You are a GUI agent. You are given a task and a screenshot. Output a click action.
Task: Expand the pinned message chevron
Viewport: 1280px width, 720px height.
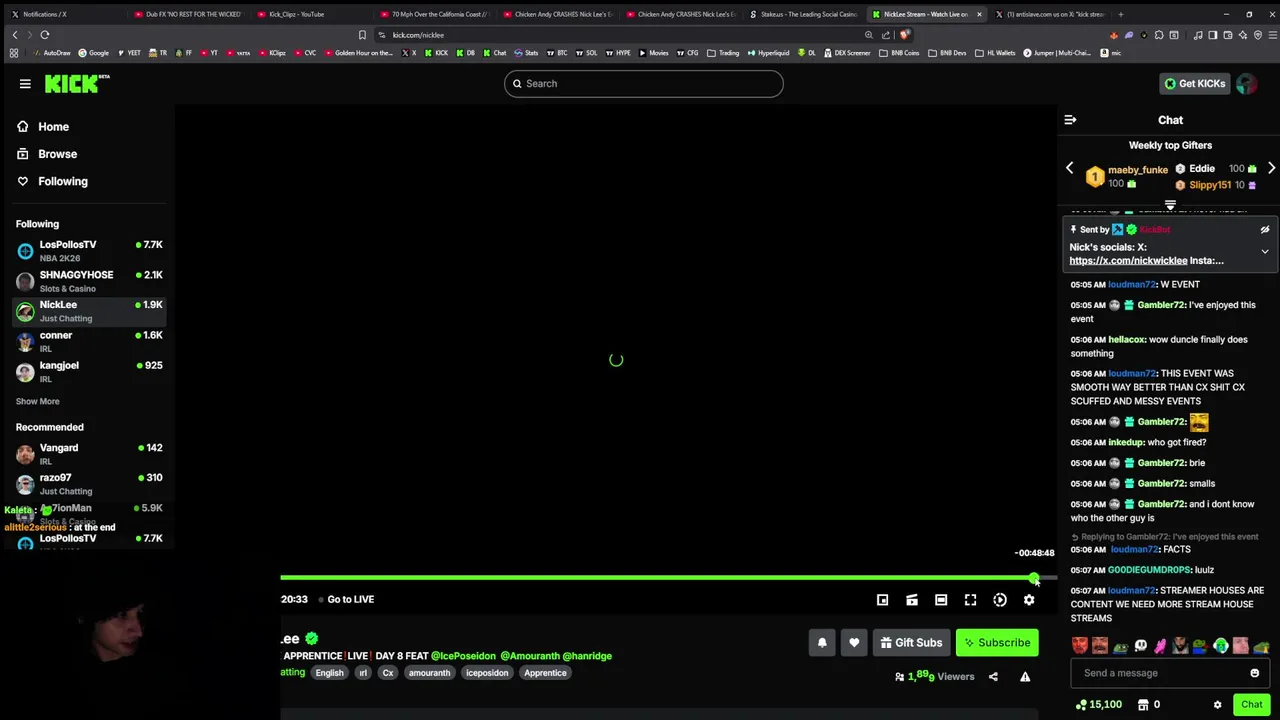tap(1265, 252)
